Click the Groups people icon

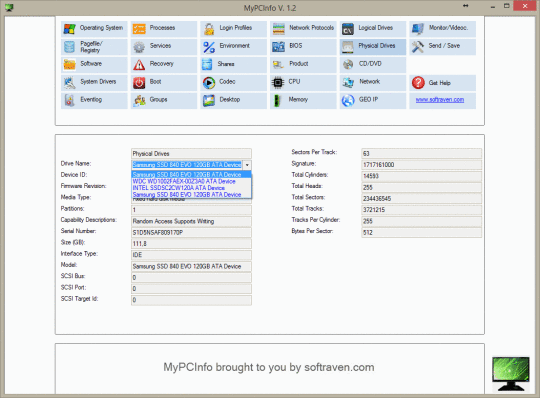tap(139, 101)
